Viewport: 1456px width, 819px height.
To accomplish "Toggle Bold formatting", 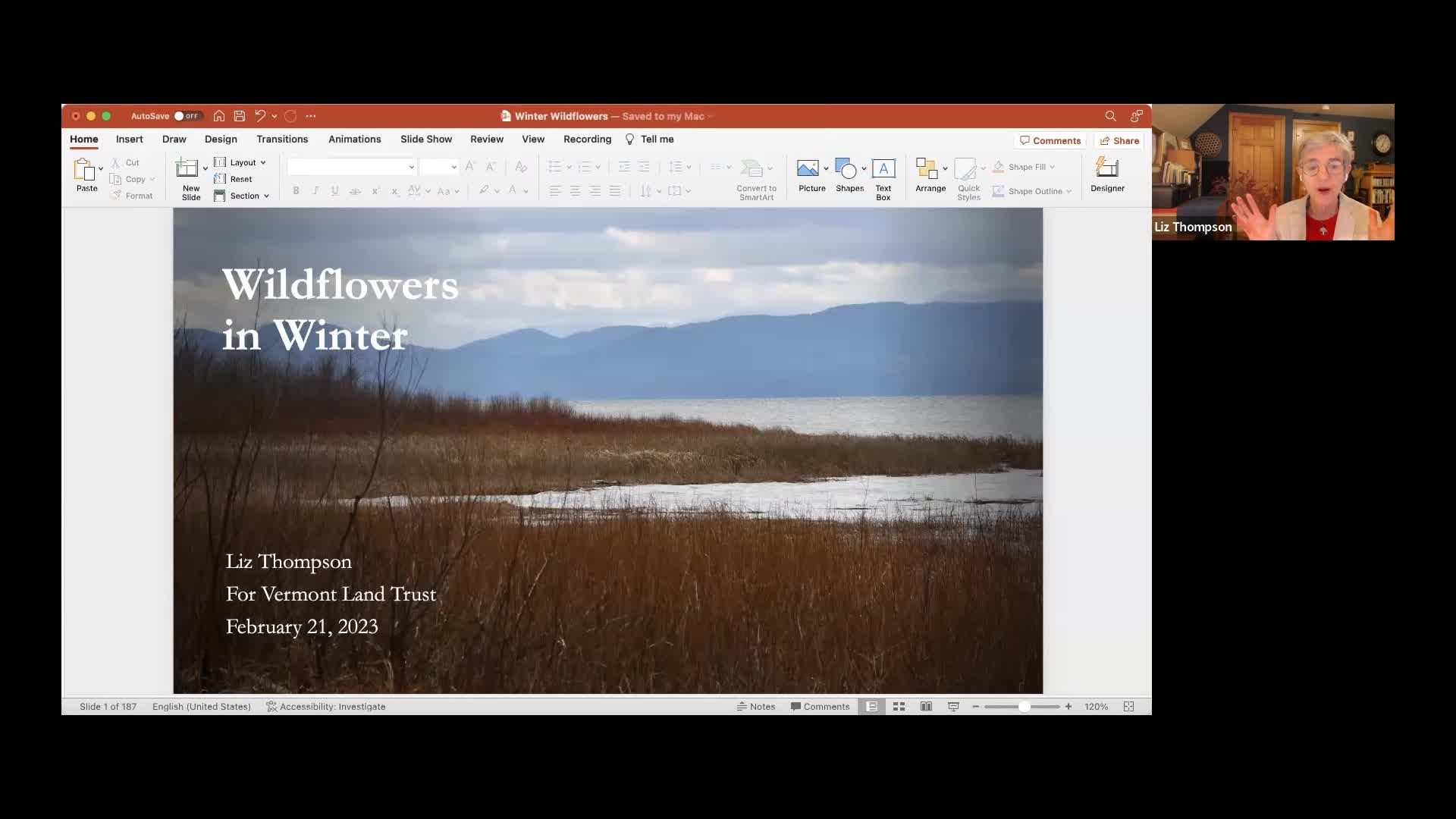I will tap(297, 191).
